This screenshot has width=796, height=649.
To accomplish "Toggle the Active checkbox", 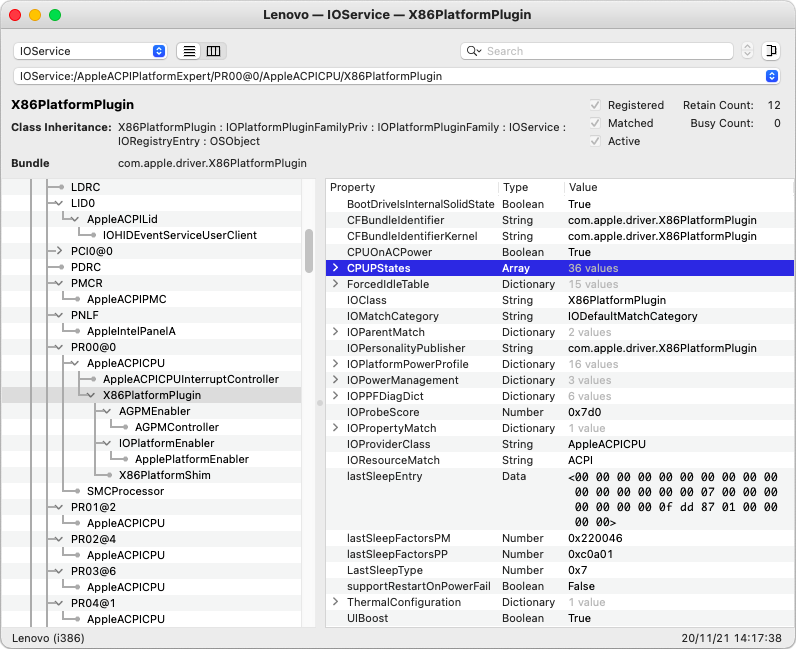I will (x=595, y=141).
